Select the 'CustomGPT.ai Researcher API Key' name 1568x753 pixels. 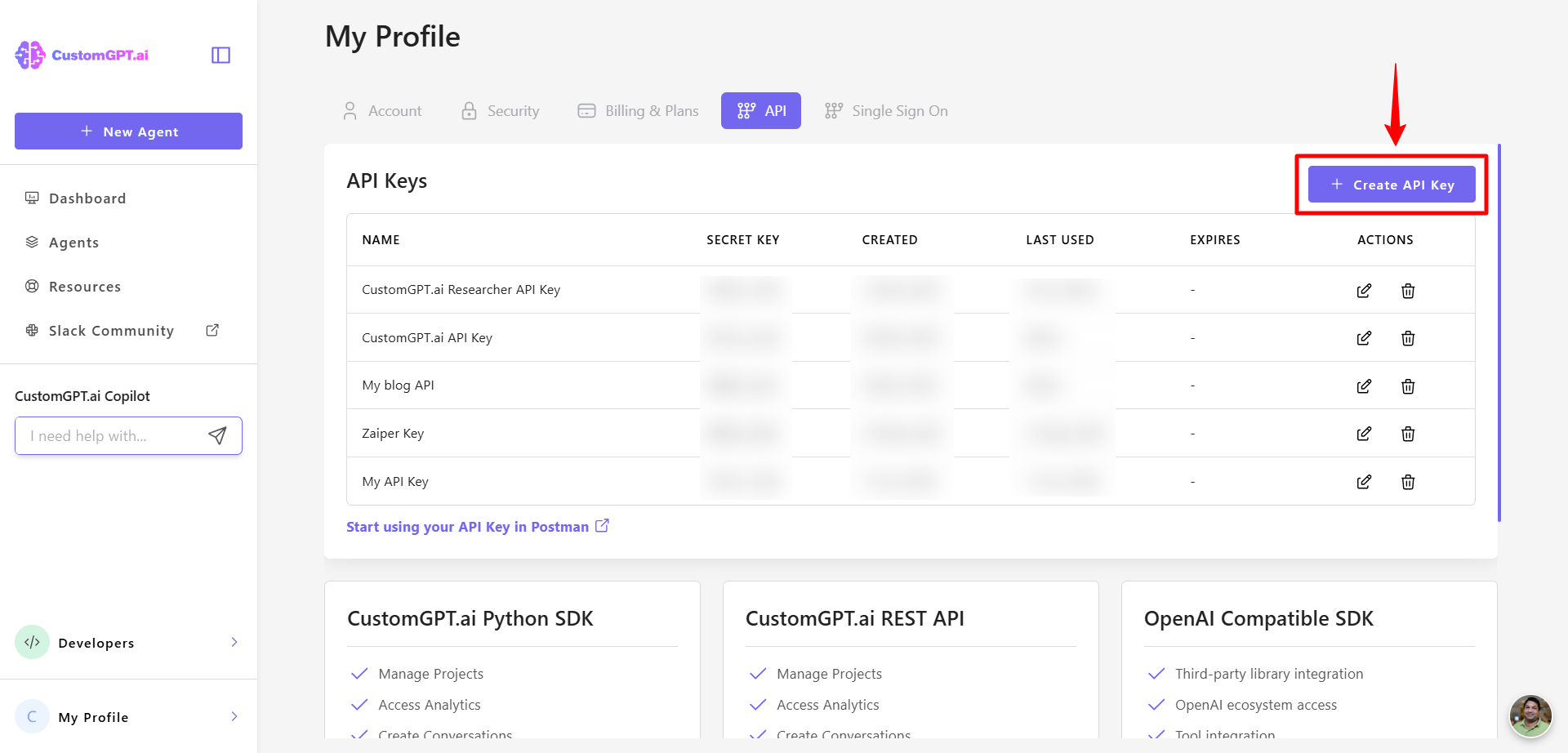(x=461, y=290)
